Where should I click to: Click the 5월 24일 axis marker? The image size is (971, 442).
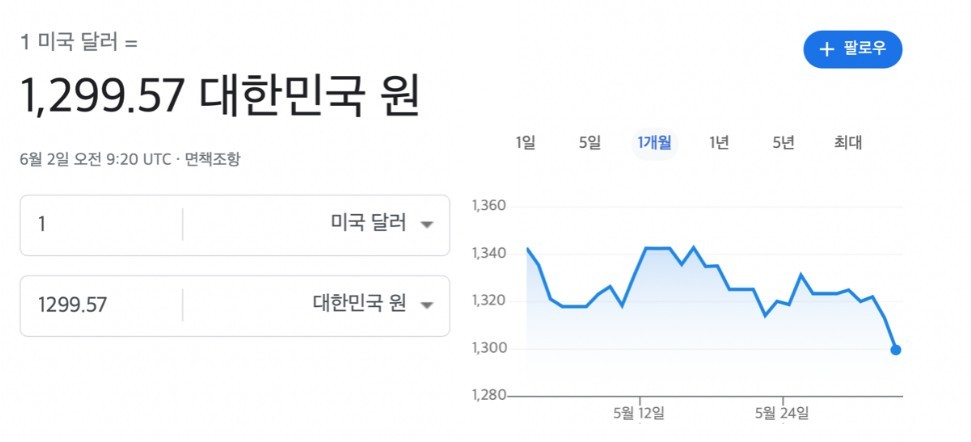coord(782,412)
